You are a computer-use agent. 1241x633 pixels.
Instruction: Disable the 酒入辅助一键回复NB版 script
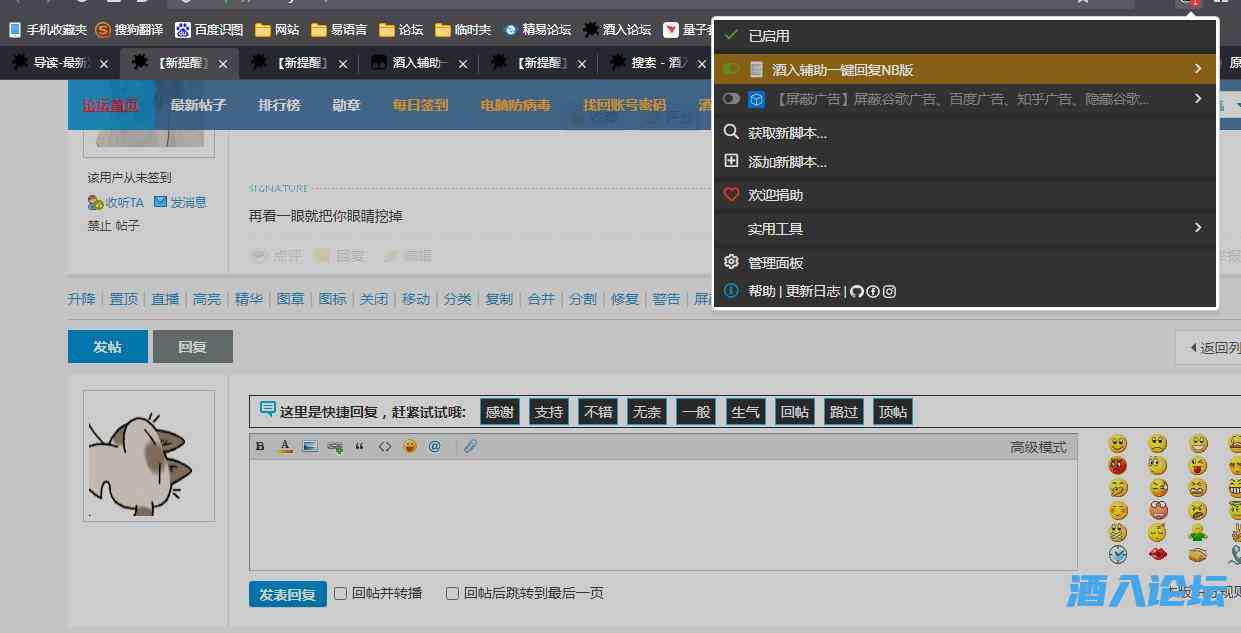(x=731, y=68)
